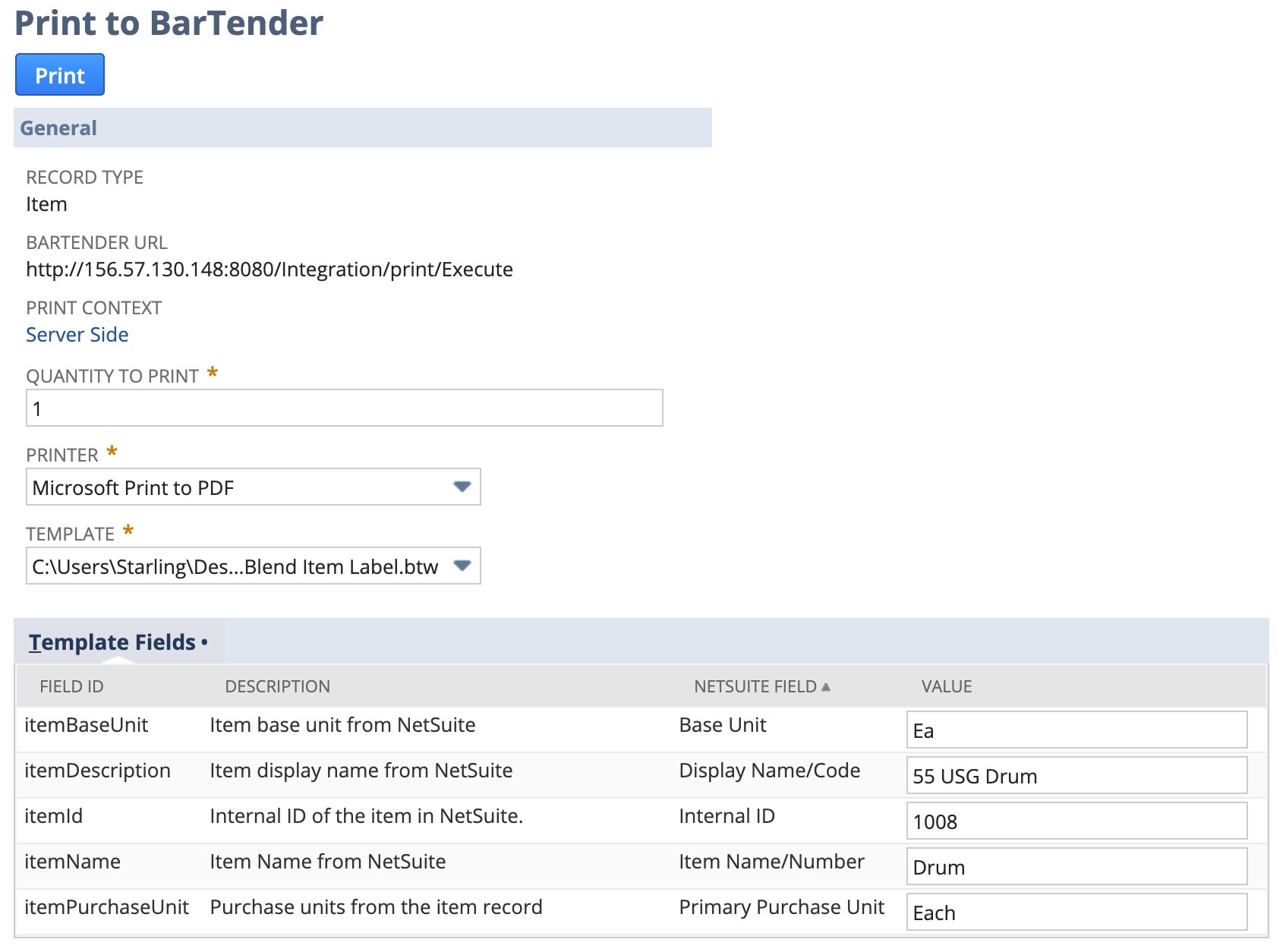Switch to the Template Fields tab
This screenshot has height=952, width=1286.
click(112, 642)
